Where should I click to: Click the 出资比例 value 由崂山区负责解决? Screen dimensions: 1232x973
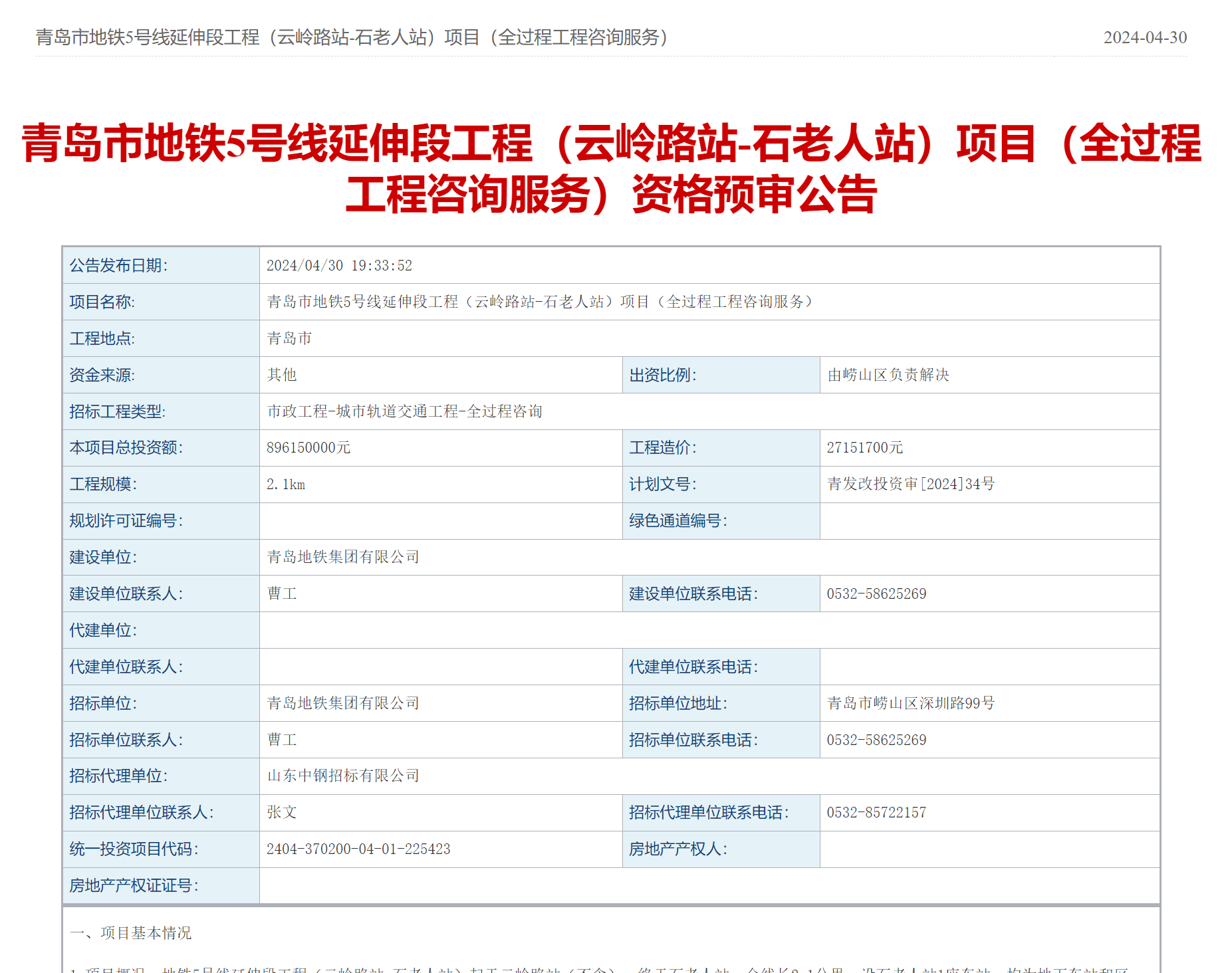[x=888, y=376]
